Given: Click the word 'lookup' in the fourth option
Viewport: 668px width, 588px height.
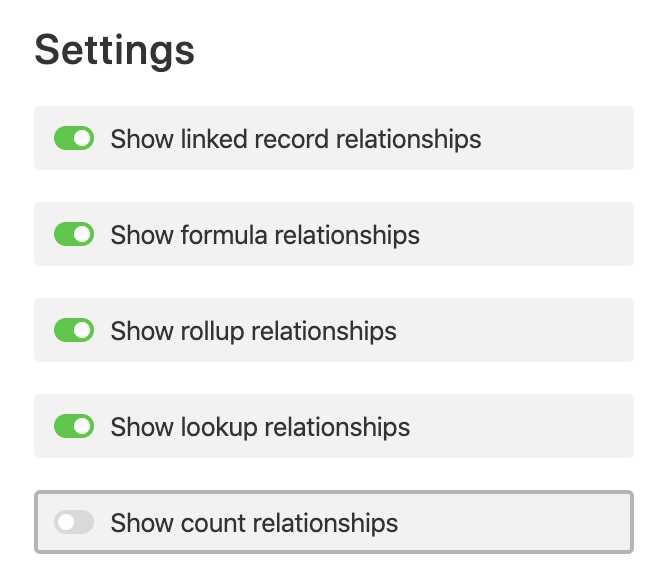Looking at the screenshot, I should pos(219,428).
